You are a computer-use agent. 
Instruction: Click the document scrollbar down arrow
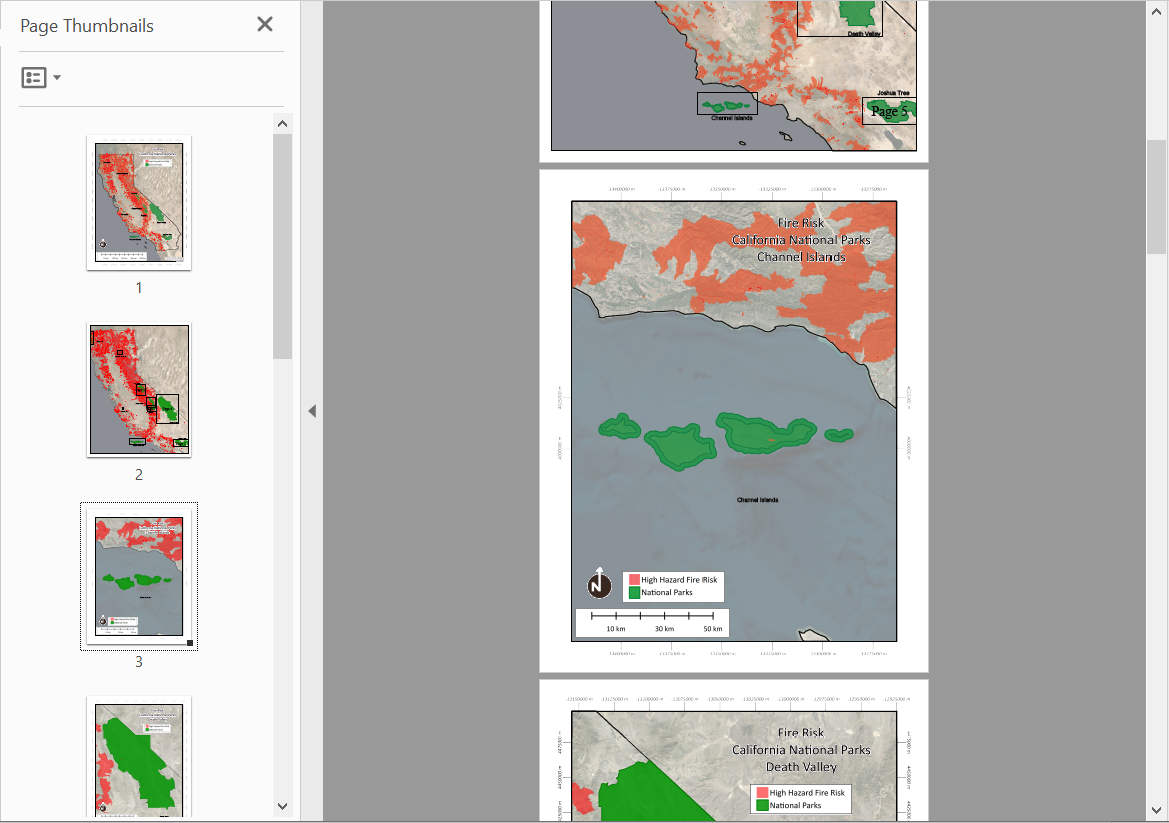pos(1156,810)
